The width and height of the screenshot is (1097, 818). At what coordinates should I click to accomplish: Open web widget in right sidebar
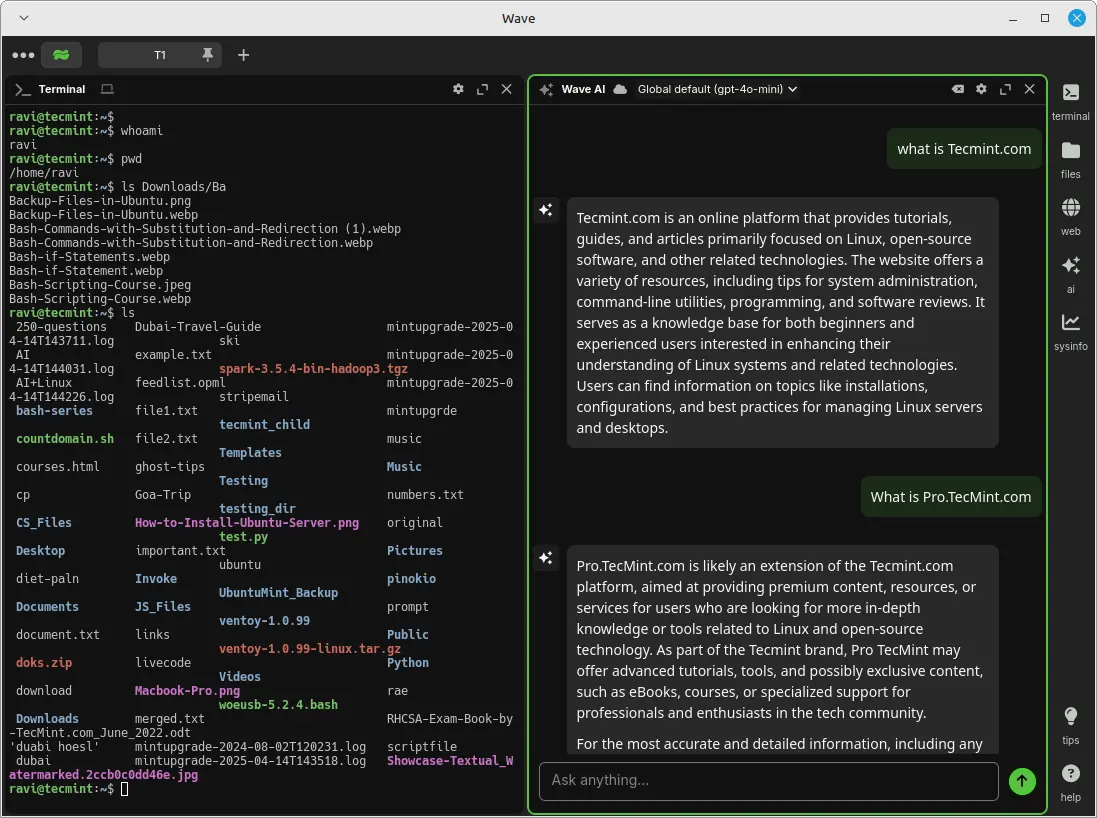pos(1070,217)
